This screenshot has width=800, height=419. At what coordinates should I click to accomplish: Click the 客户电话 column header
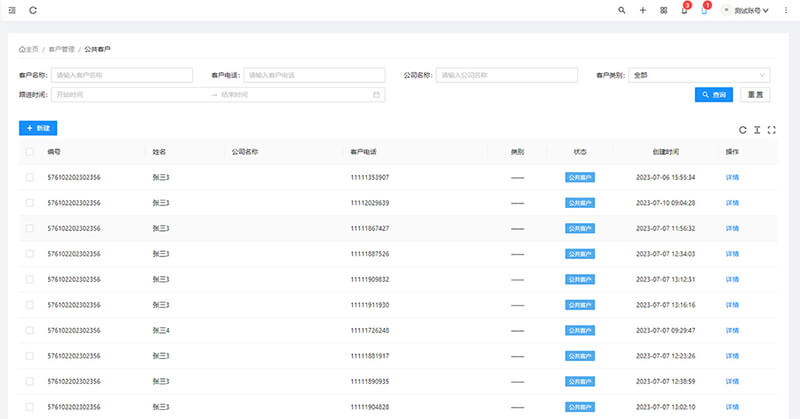[363, 152]
